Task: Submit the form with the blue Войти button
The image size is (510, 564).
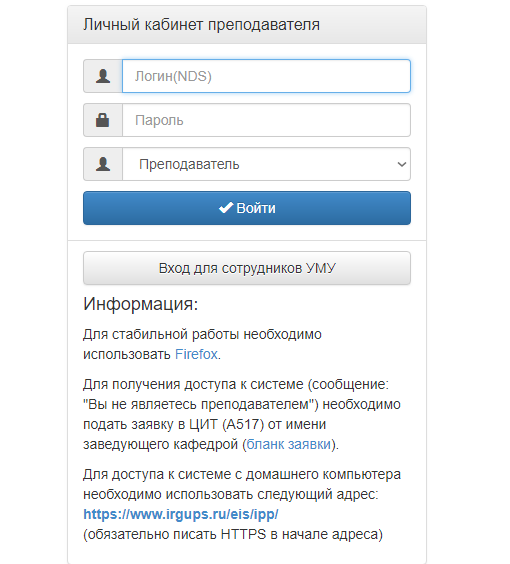Action: [247, 208]
